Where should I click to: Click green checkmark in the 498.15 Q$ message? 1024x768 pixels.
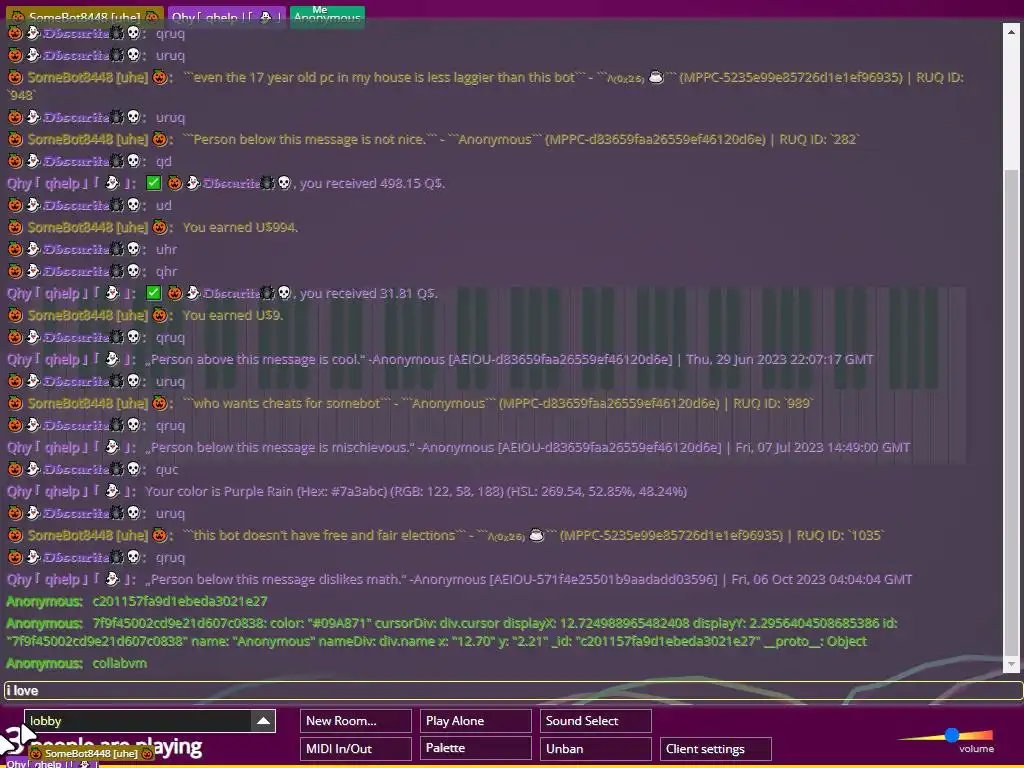pos(153,184)
